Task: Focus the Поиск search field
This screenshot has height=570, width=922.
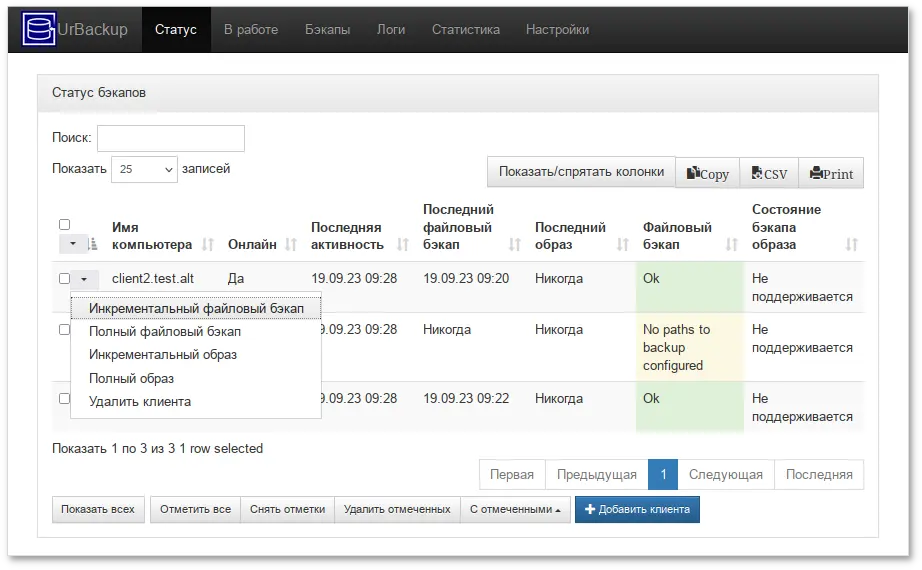Action: tap(171, 138)
